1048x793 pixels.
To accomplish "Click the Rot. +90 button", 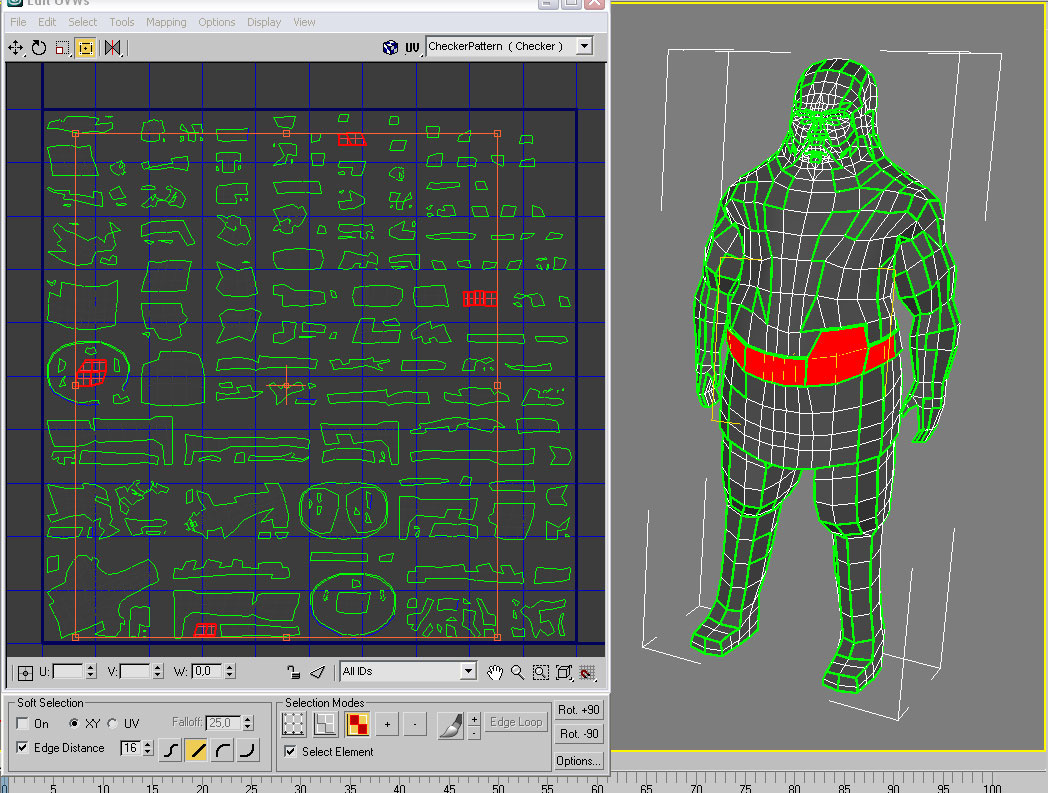I will tap(579, 710).
